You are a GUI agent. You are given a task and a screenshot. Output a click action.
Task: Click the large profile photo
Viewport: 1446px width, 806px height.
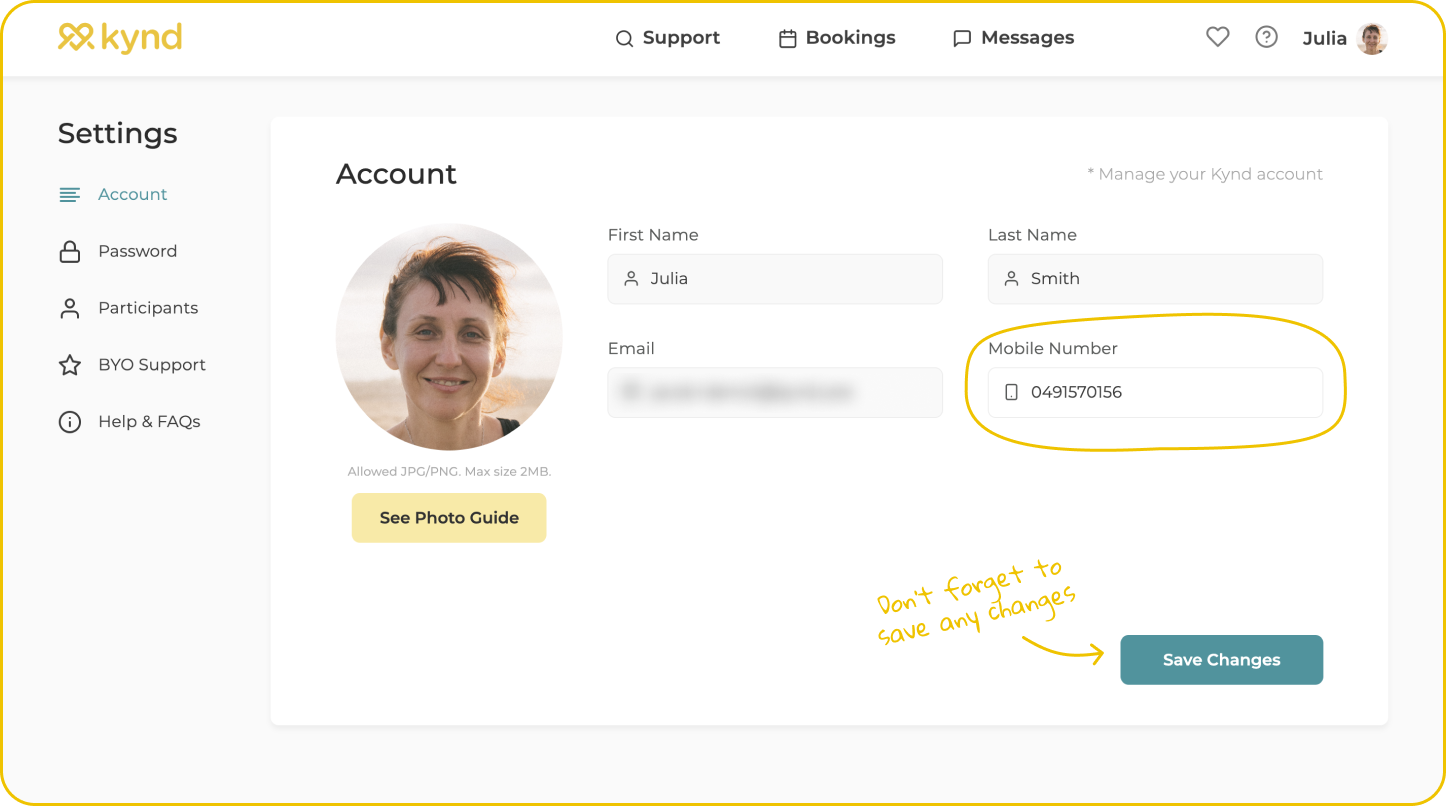tap(449, 337)
